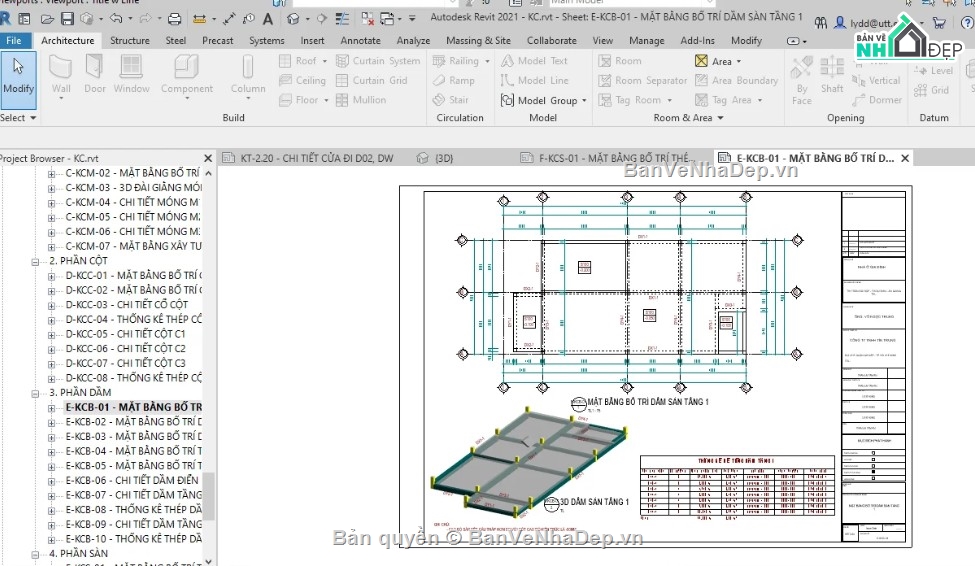This screenshot has width=975, height=566.
Task: Click the Ramp tool
Action: pos(453,80)
